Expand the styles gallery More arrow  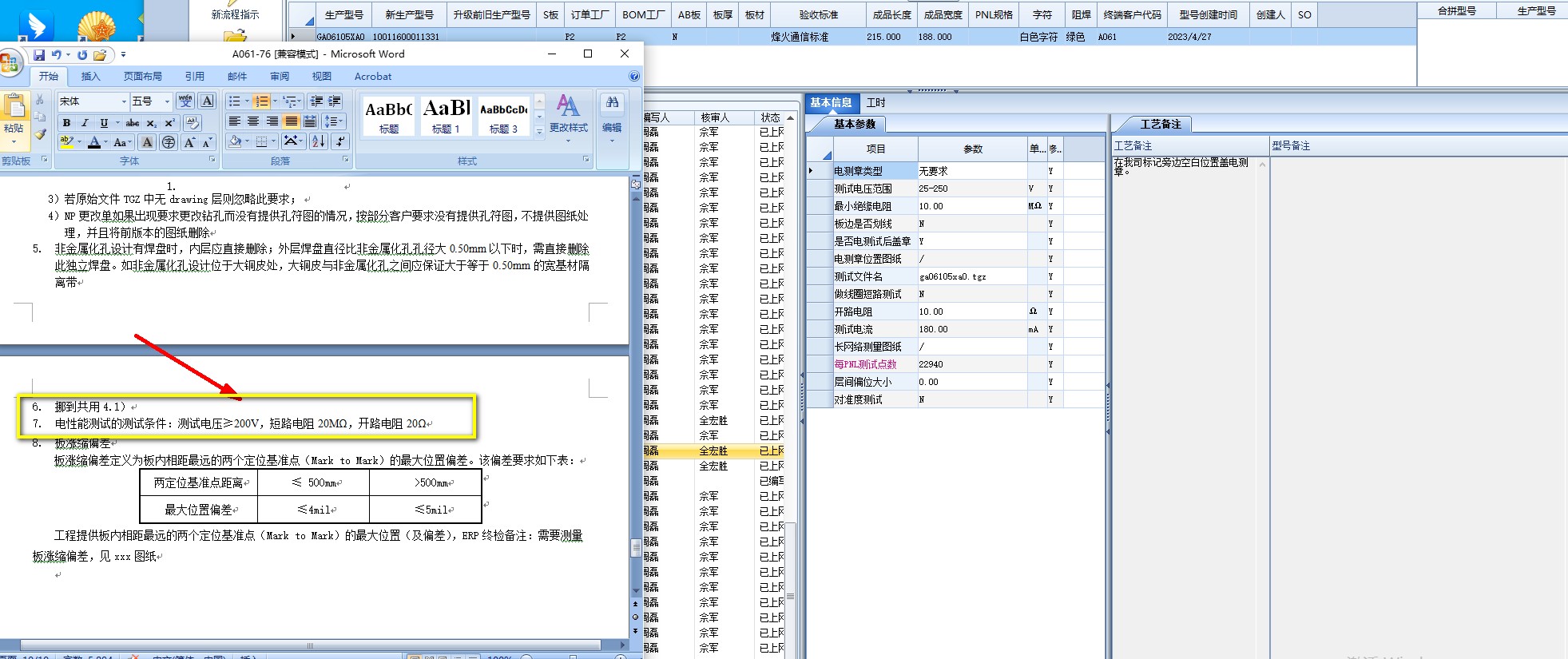[540, 131]
